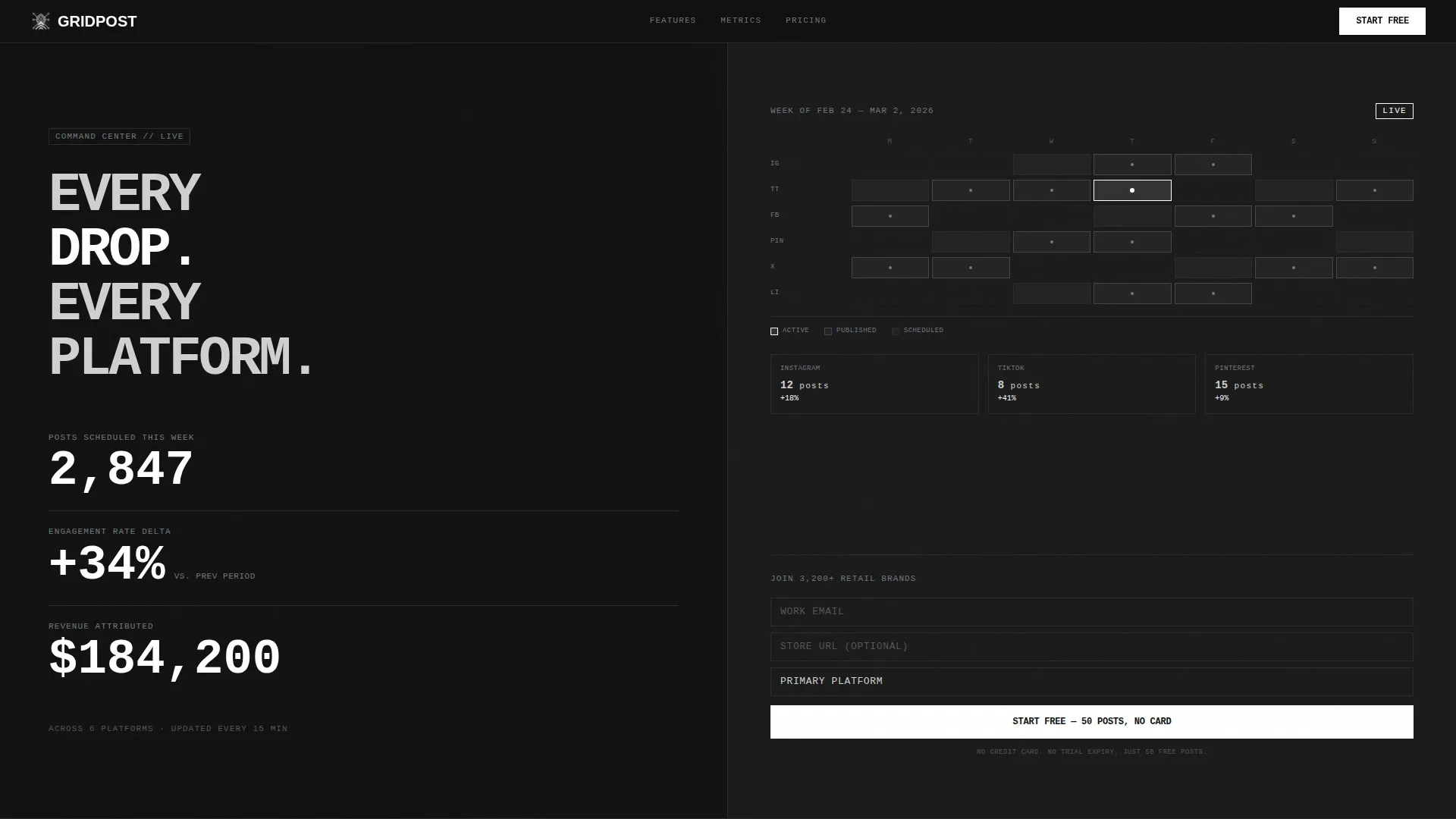The height and width of the screenshot is (819, 1456).
Task: Click the Published legend swatch
Action: click(828, 331)
